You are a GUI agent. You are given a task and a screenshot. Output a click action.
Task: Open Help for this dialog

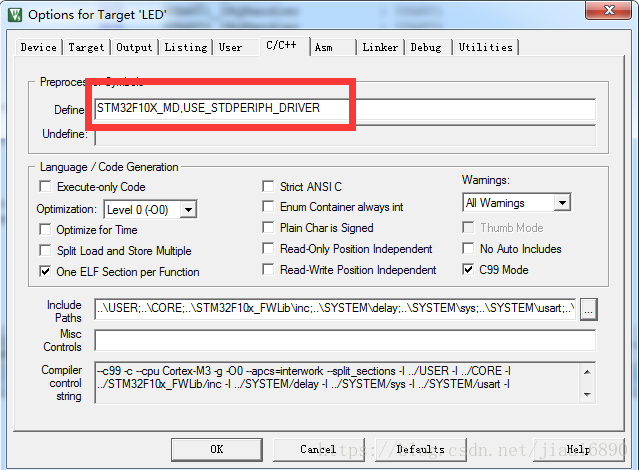tap(579, 450)
